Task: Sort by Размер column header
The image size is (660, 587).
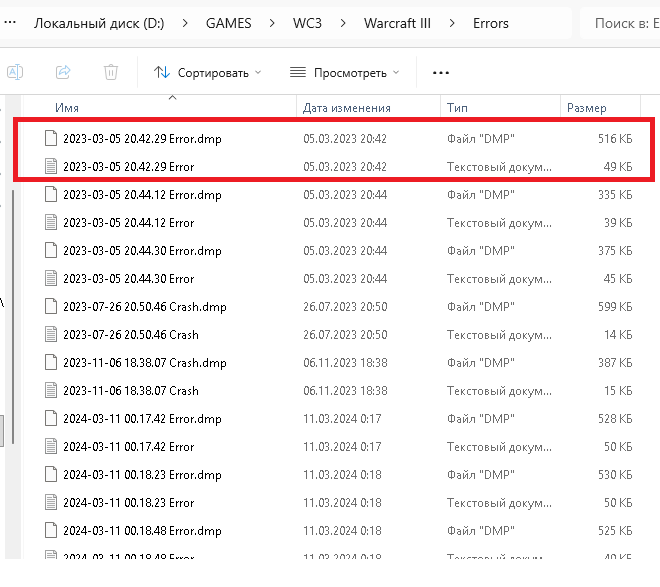Action: 586,108
